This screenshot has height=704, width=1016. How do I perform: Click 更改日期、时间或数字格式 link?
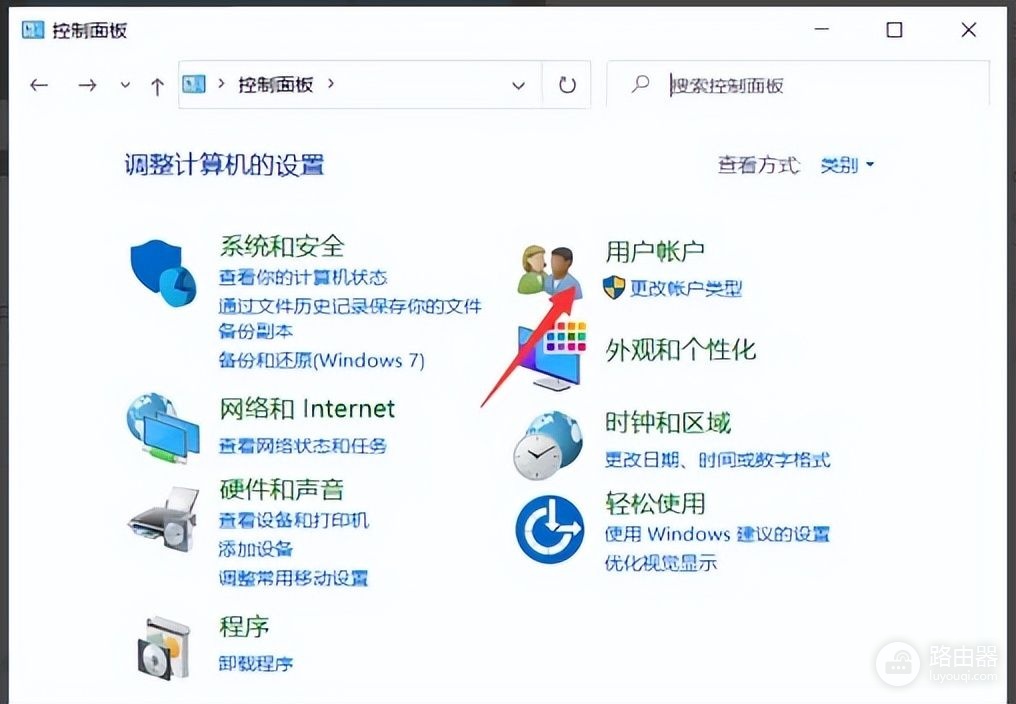click(x=717, y=460)
